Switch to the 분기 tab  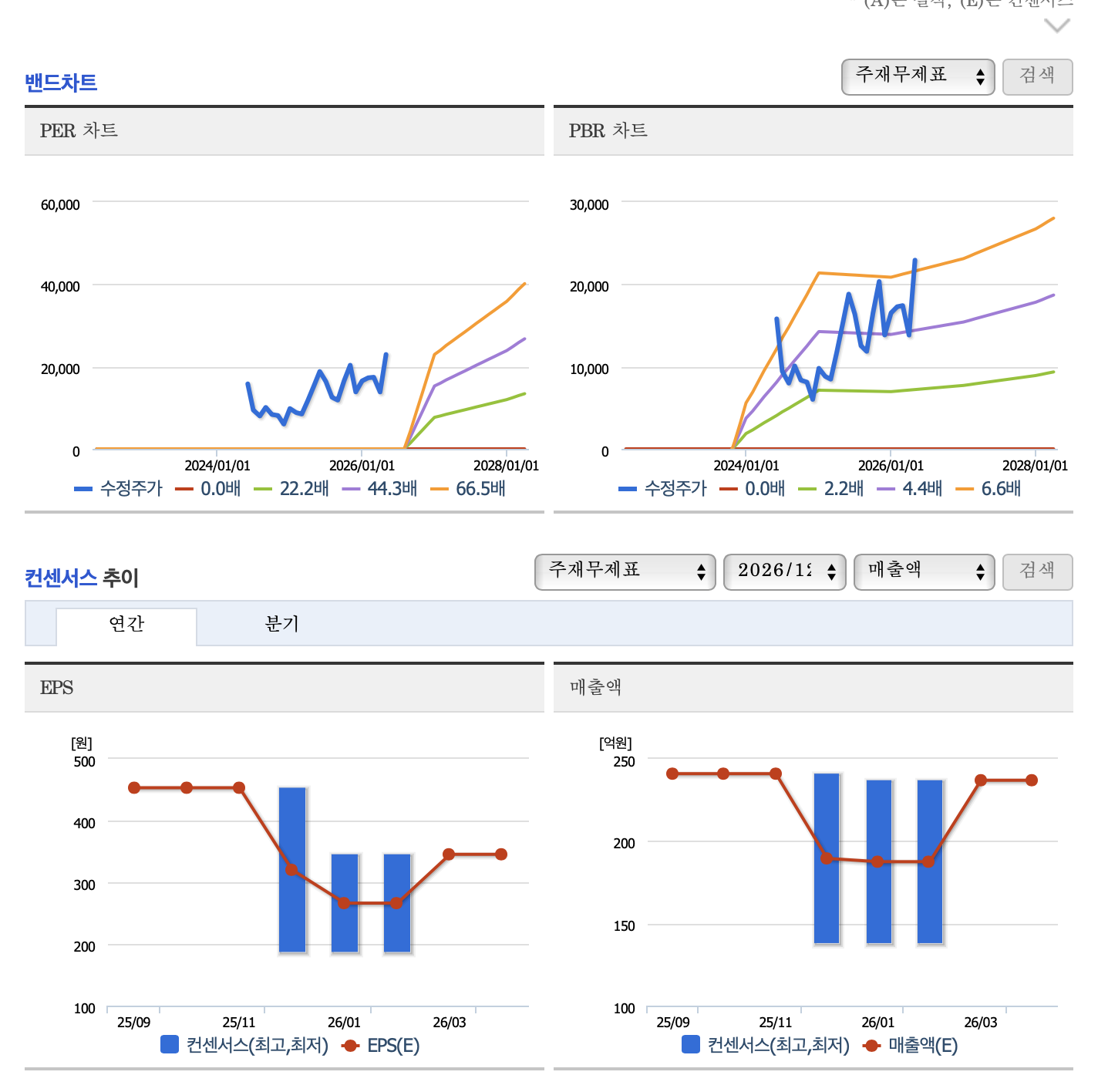tap(281, 625)
